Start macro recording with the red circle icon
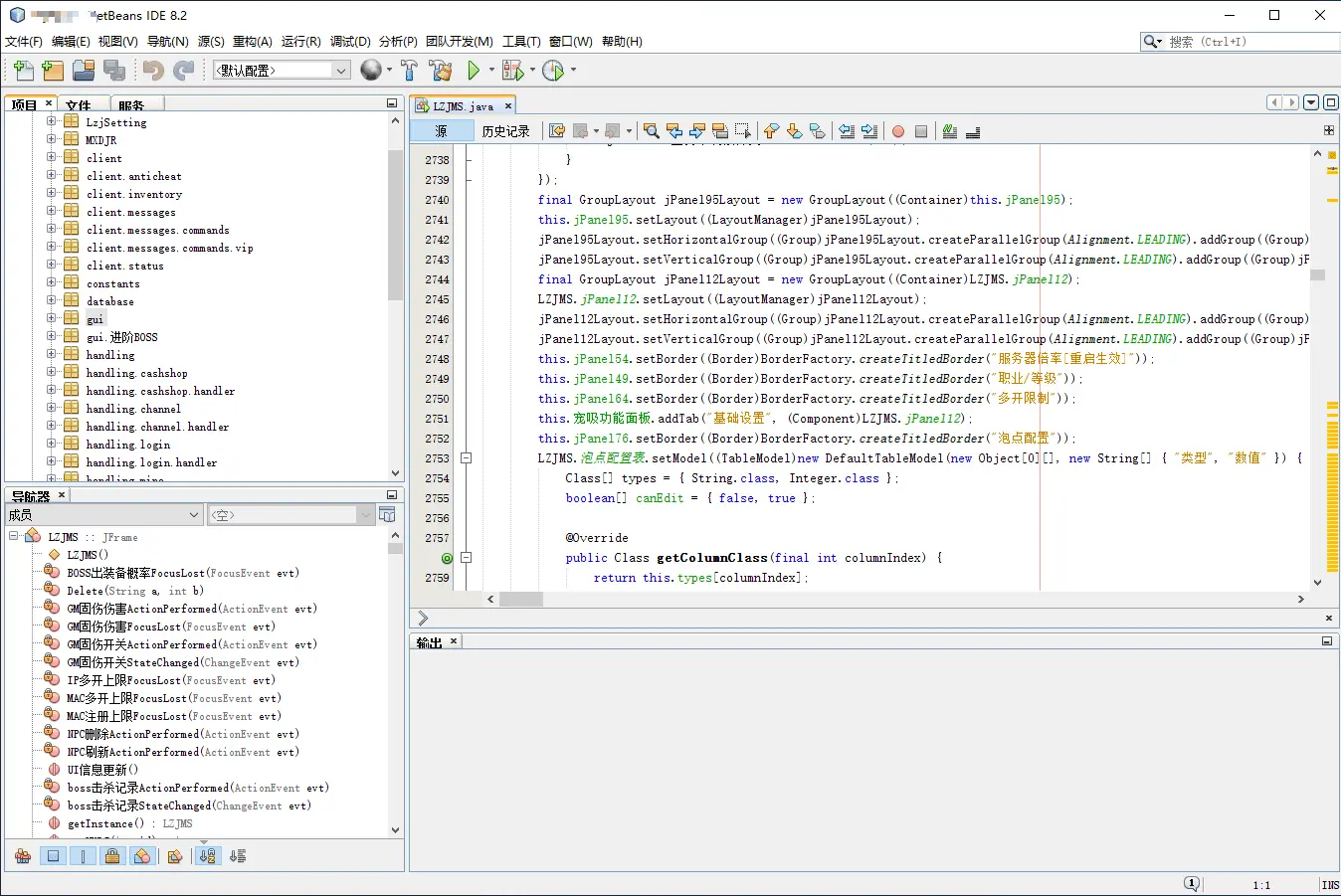Image resolution: width=1341 pixels, height=896 pixels. (898, 131)
